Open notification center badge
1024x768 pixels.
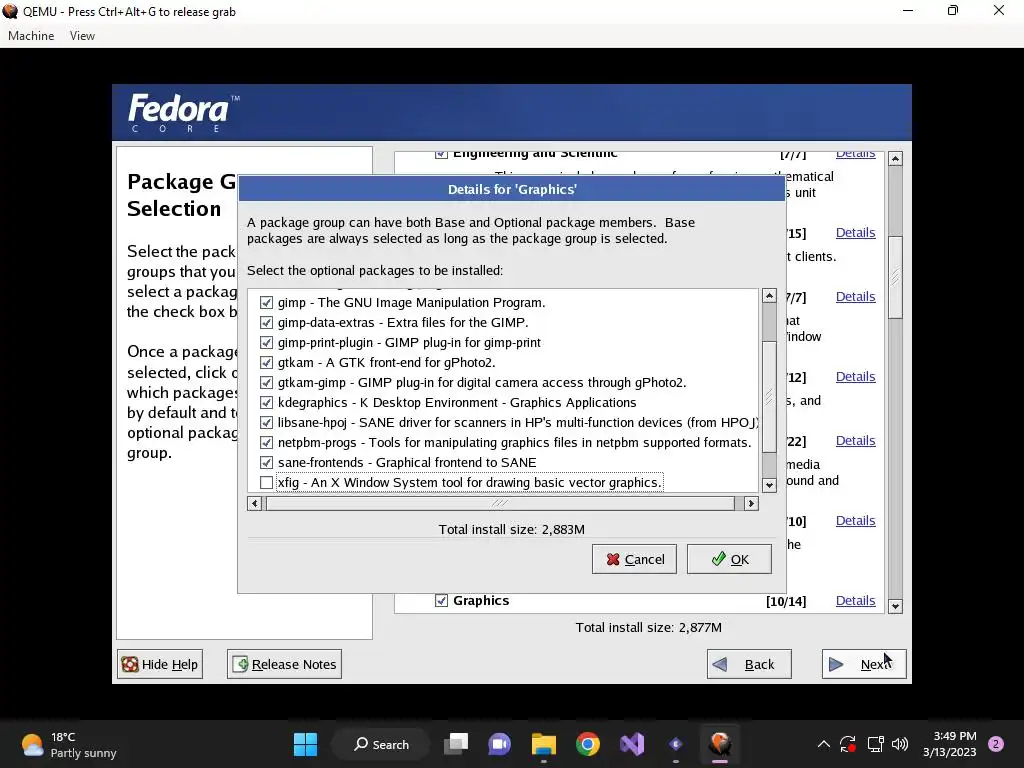(x=996, y=744)
